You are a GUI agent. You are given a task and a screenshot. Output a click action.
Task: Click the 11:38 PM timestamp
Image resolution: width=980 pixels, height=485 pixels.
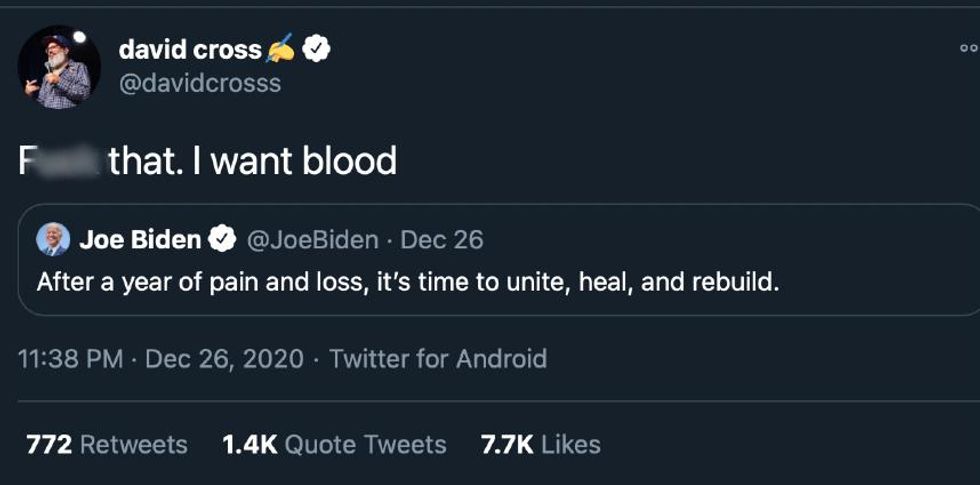point(70,358)
